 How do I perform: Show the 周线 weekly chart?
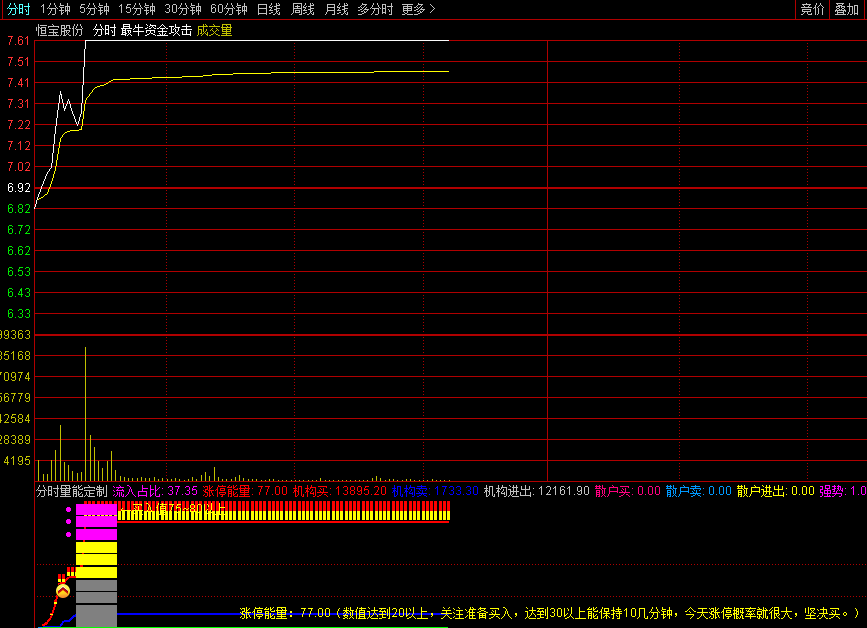302,9
